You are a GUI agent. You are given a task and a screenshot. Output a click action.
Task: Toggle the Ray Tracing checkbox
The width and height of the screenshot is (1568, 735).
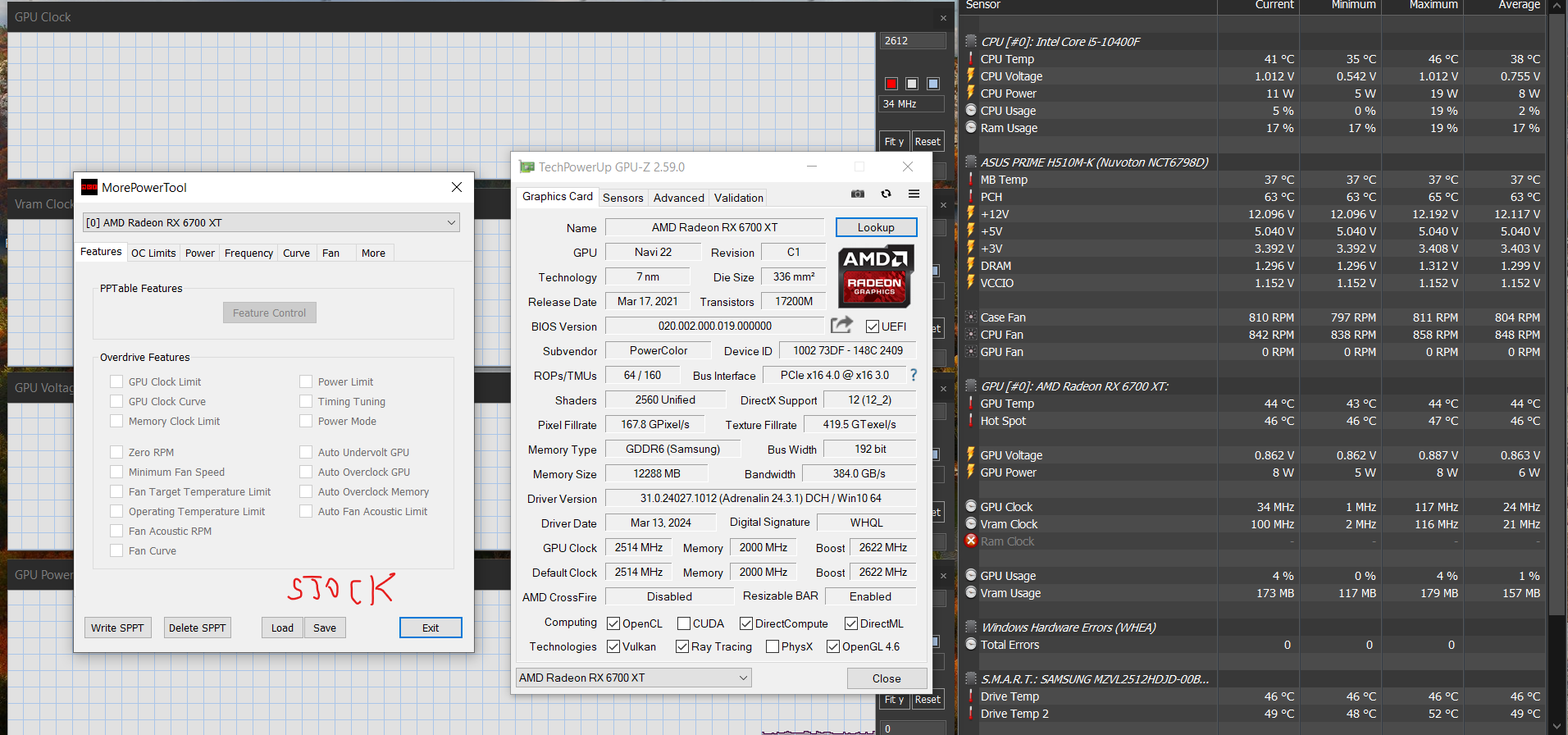click(682, 646)
